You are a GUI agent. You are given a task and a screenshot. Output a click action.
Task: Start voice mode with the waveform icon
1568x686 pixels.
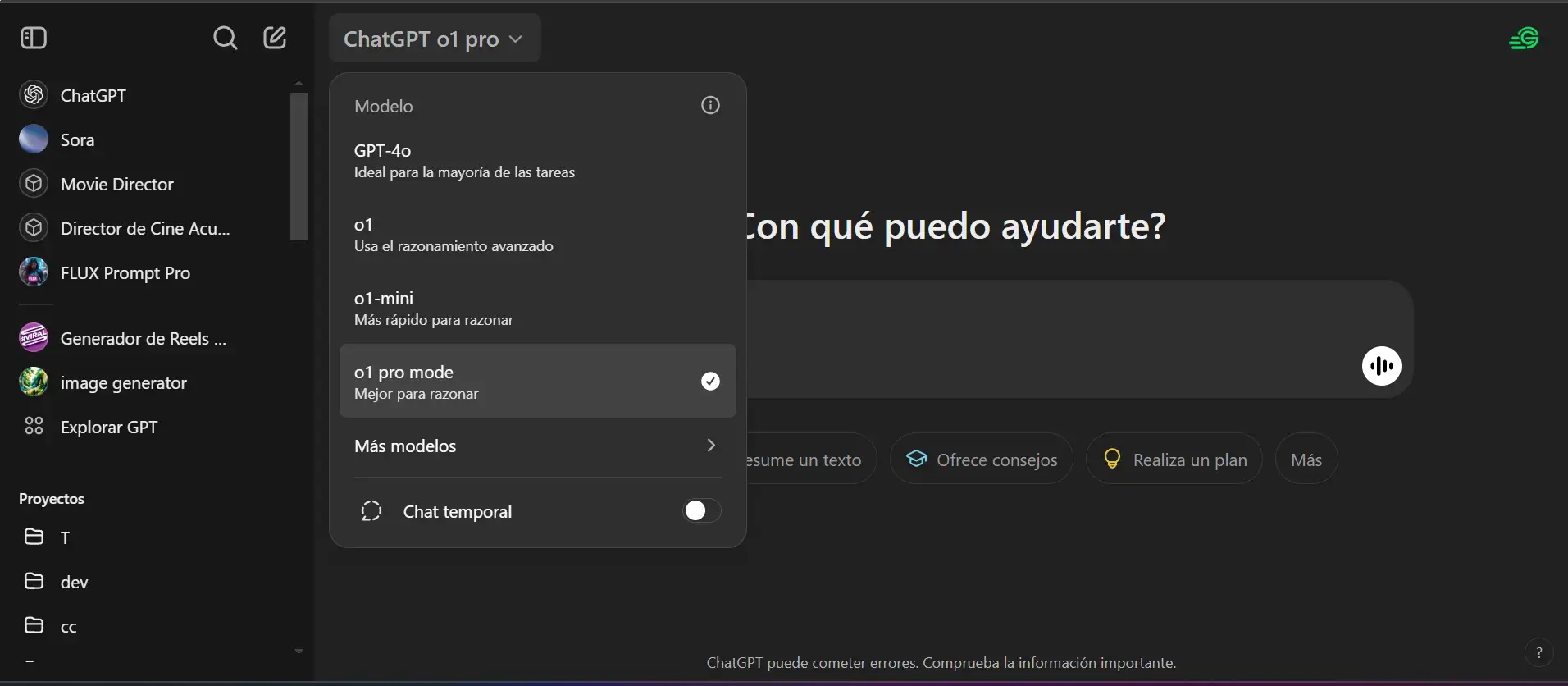(1382, 366)
